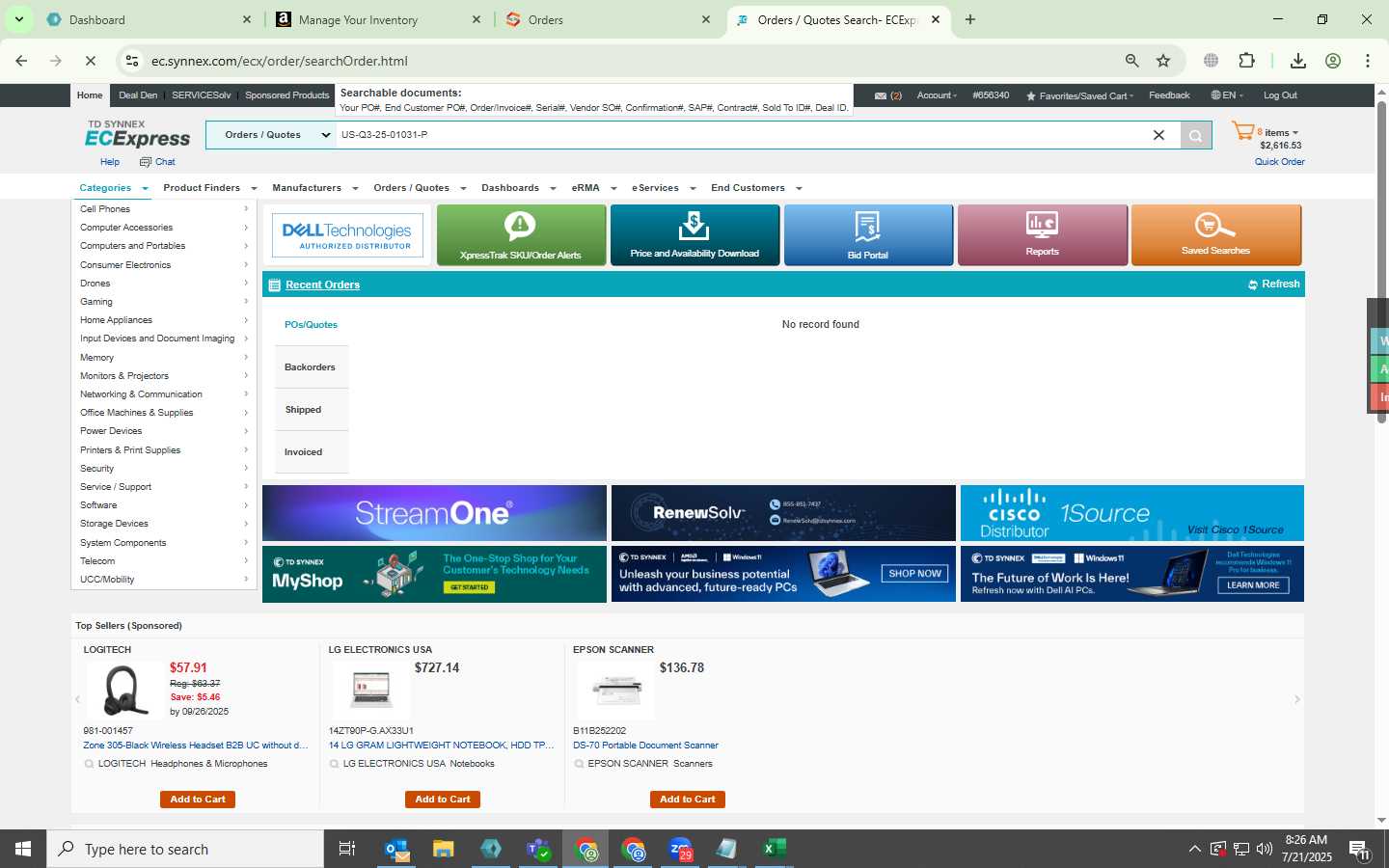
Task: Open File Explorer from the taskbar
Action: click(x=444, y=849)
